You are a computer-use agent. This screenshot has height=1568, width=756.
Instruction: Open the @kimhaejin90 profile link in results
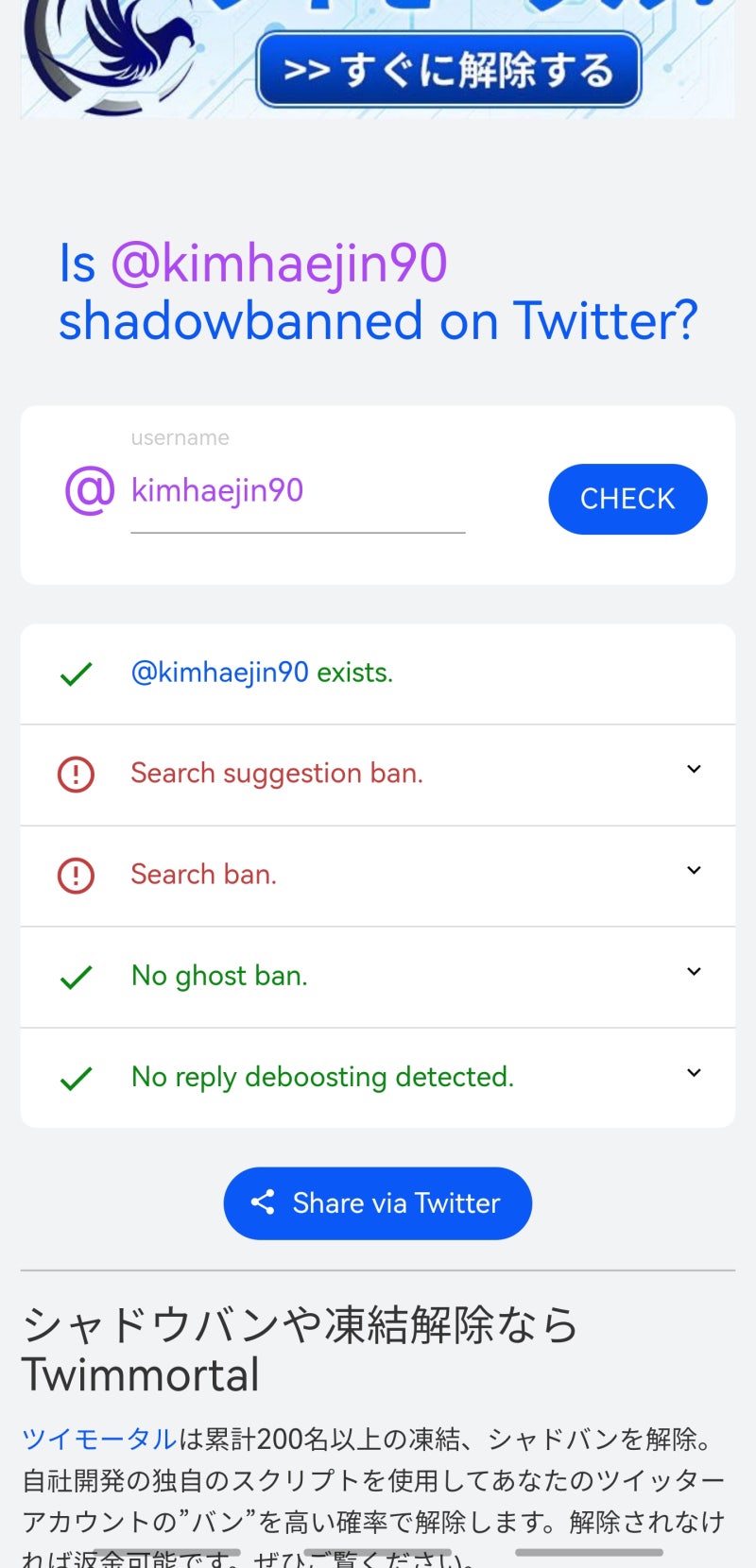pyautogui.click(x=220, y=673)
